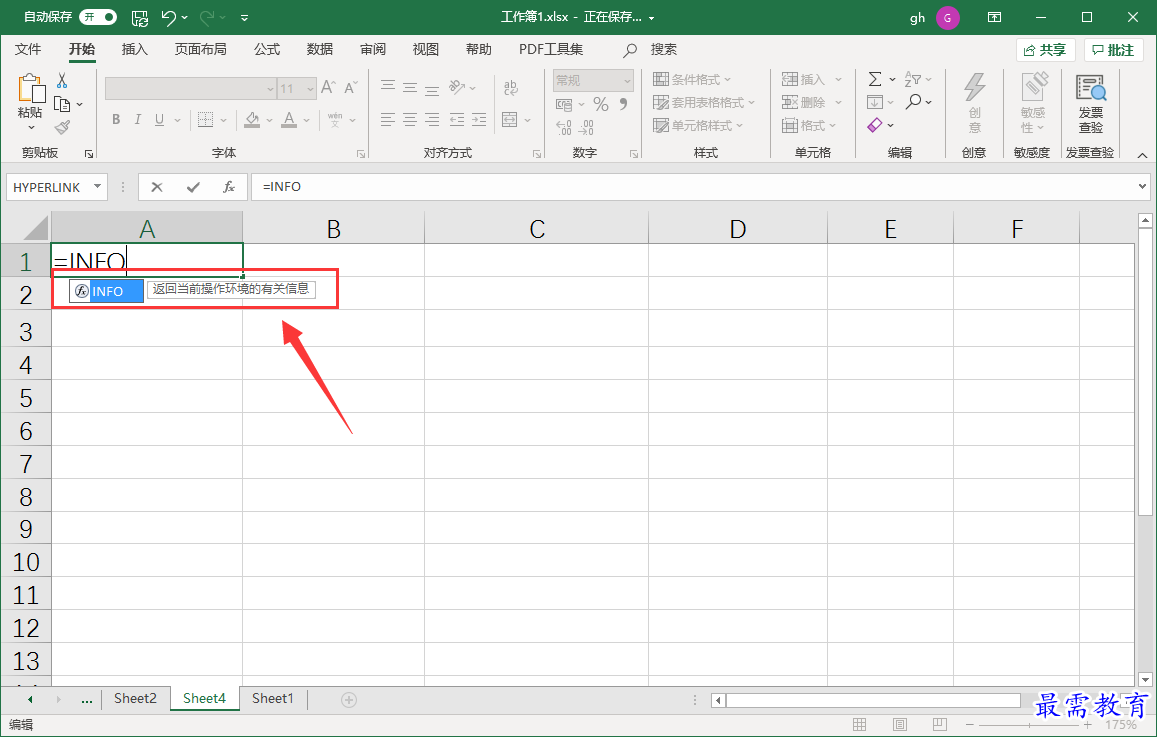The width and height of the screenshot is (1157, 737).
Task: Click the 批注 comments button
Action: [1113, 50]
